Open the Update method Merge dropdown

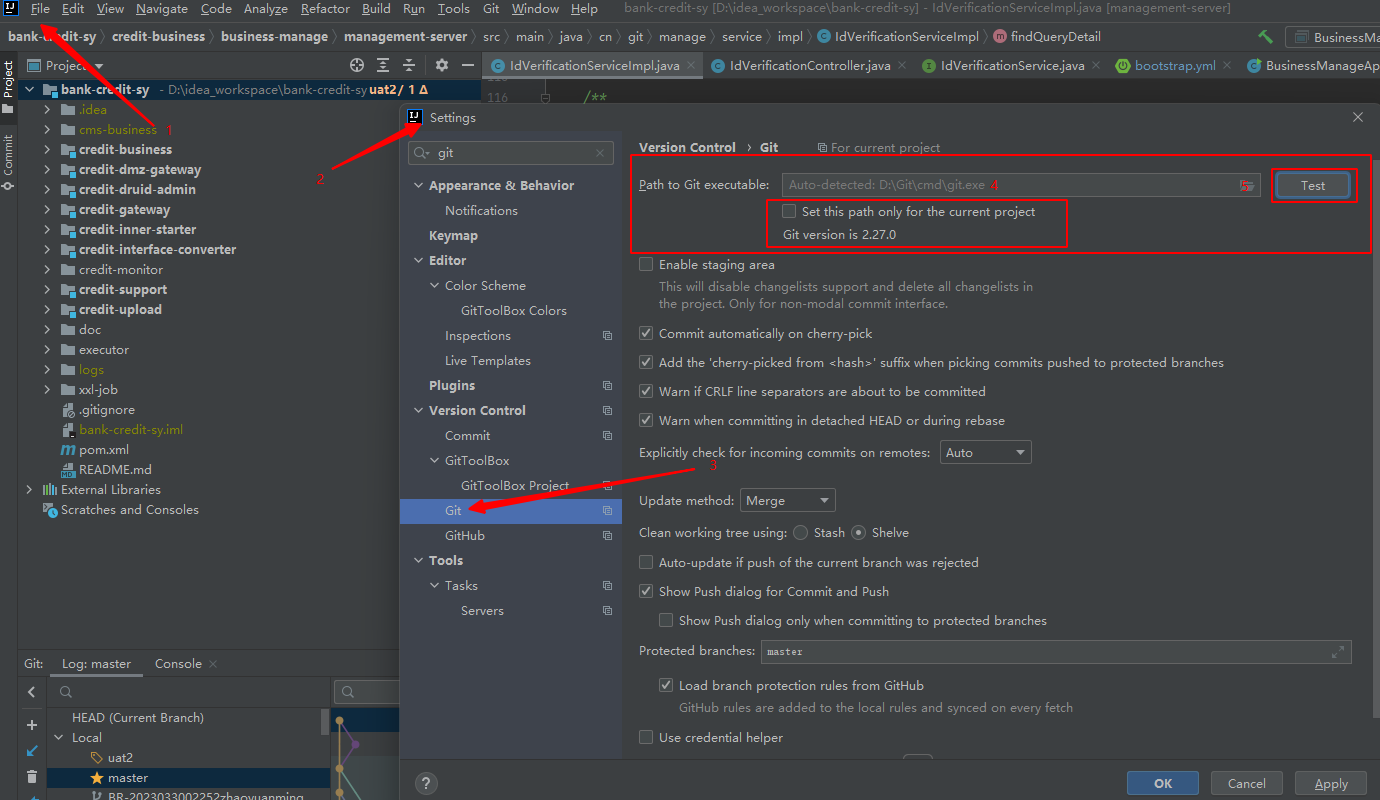(787, 500)
